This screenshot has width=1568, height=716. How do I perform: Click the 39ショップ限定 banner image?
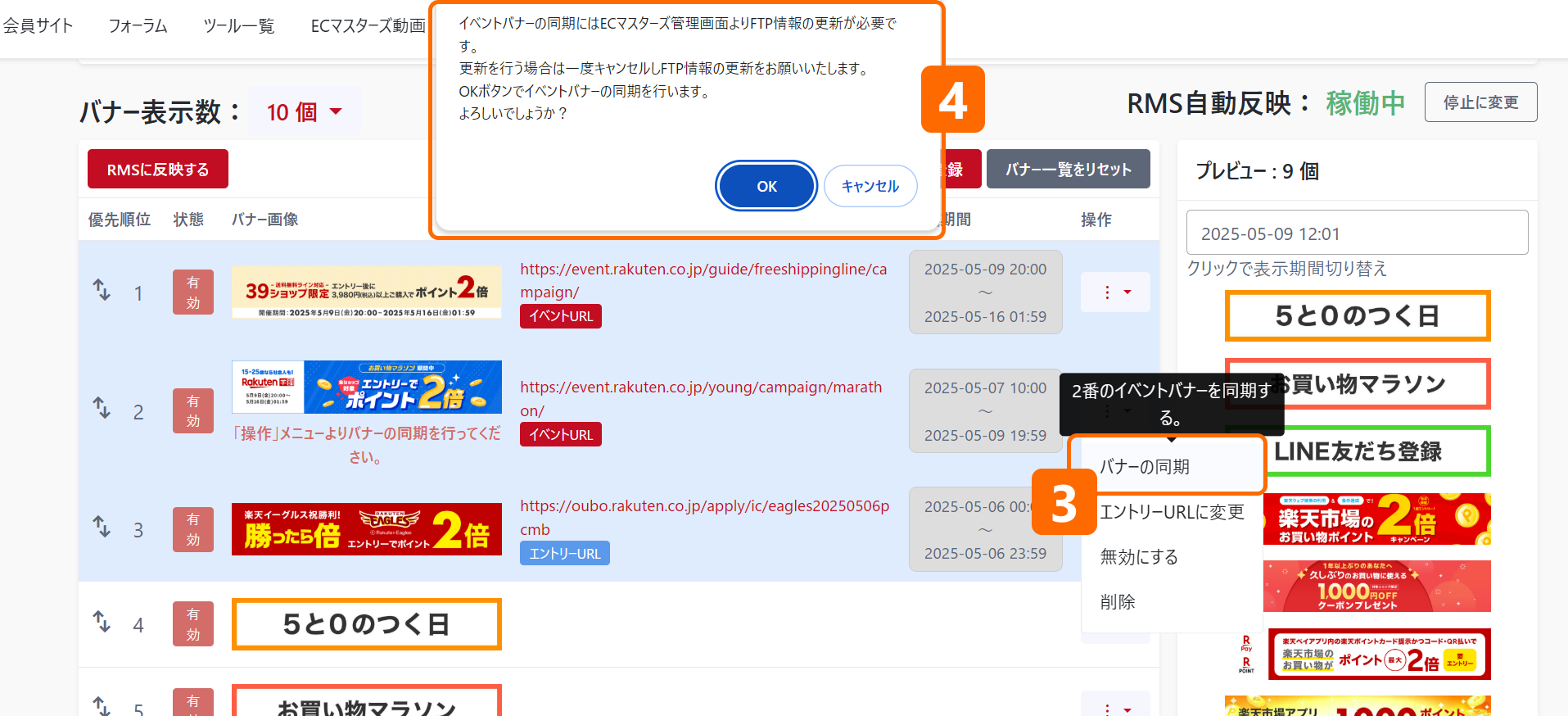click(367, 292)
